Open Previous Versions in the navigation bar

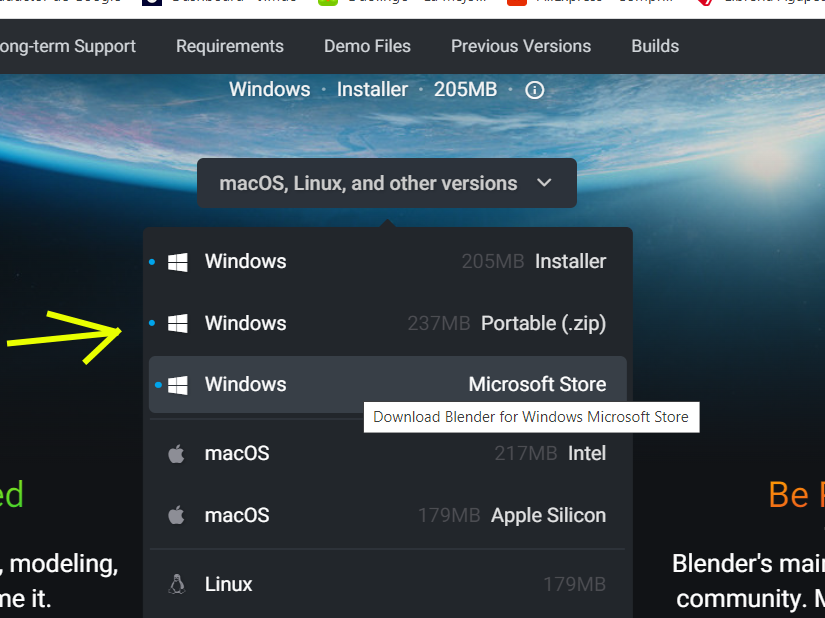tap(521, 46)
